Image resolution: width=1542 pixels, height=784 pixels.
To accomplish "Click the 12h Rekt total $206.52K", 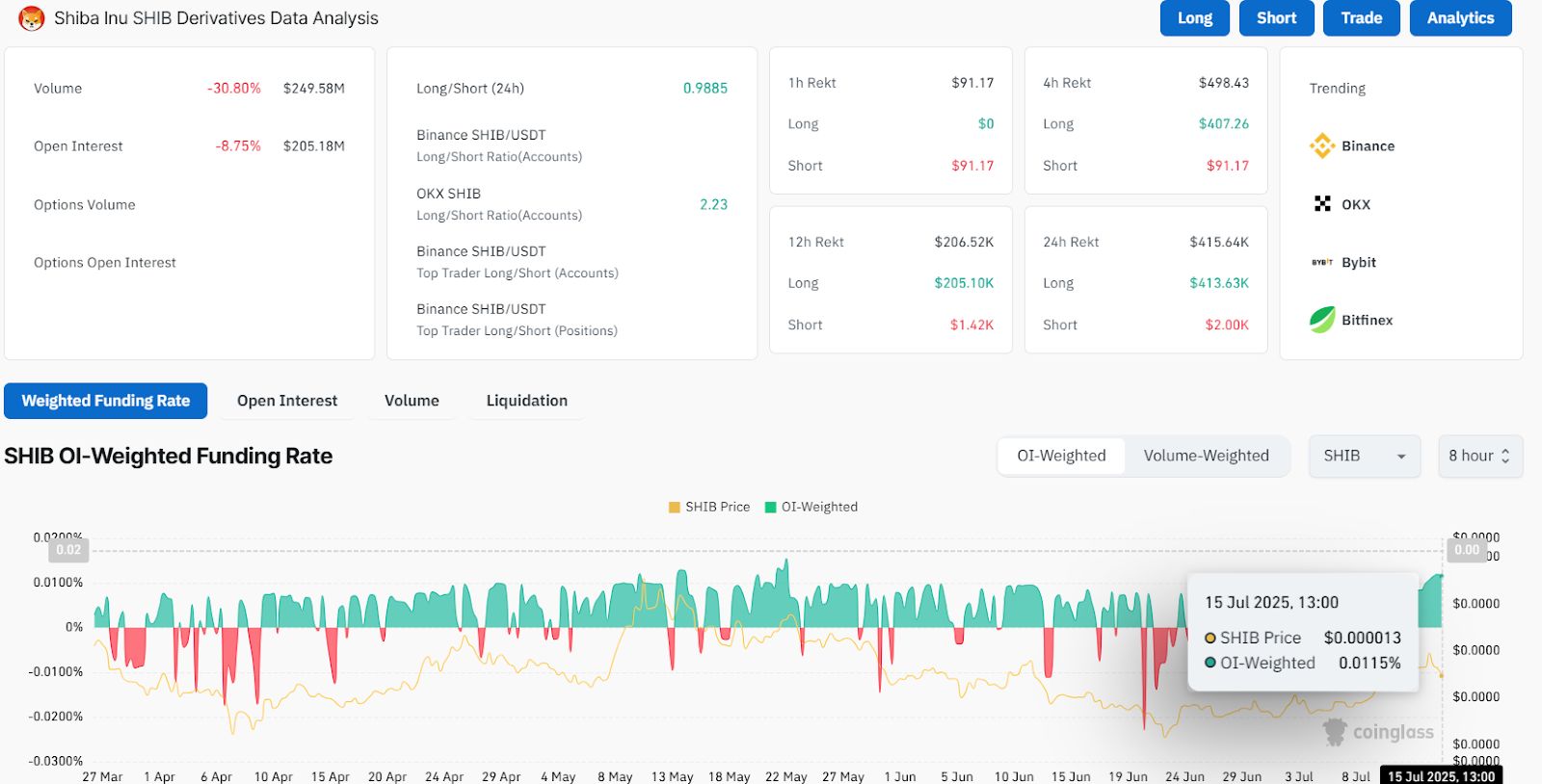I will click(x=964, y=242).
